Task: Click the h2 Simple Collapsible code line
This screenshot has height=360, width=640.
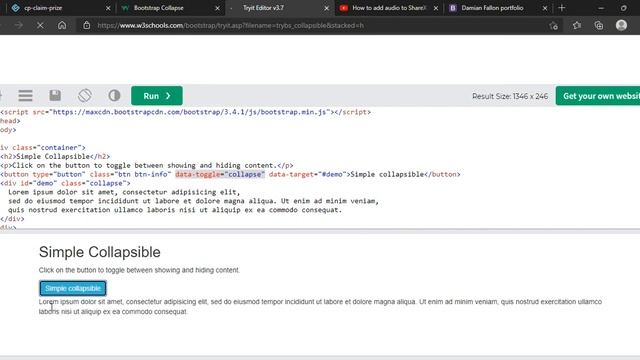Action: pos(55,156)
